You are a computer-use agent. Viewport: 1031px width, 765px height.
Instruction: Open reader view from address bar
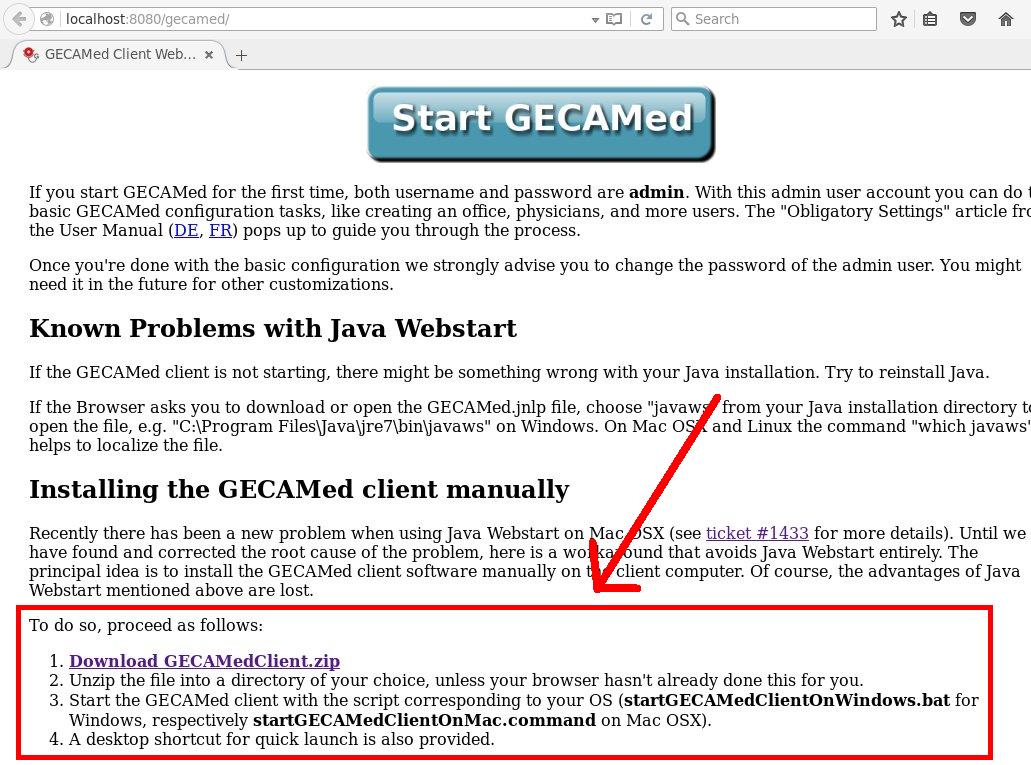tap(614, 19)
